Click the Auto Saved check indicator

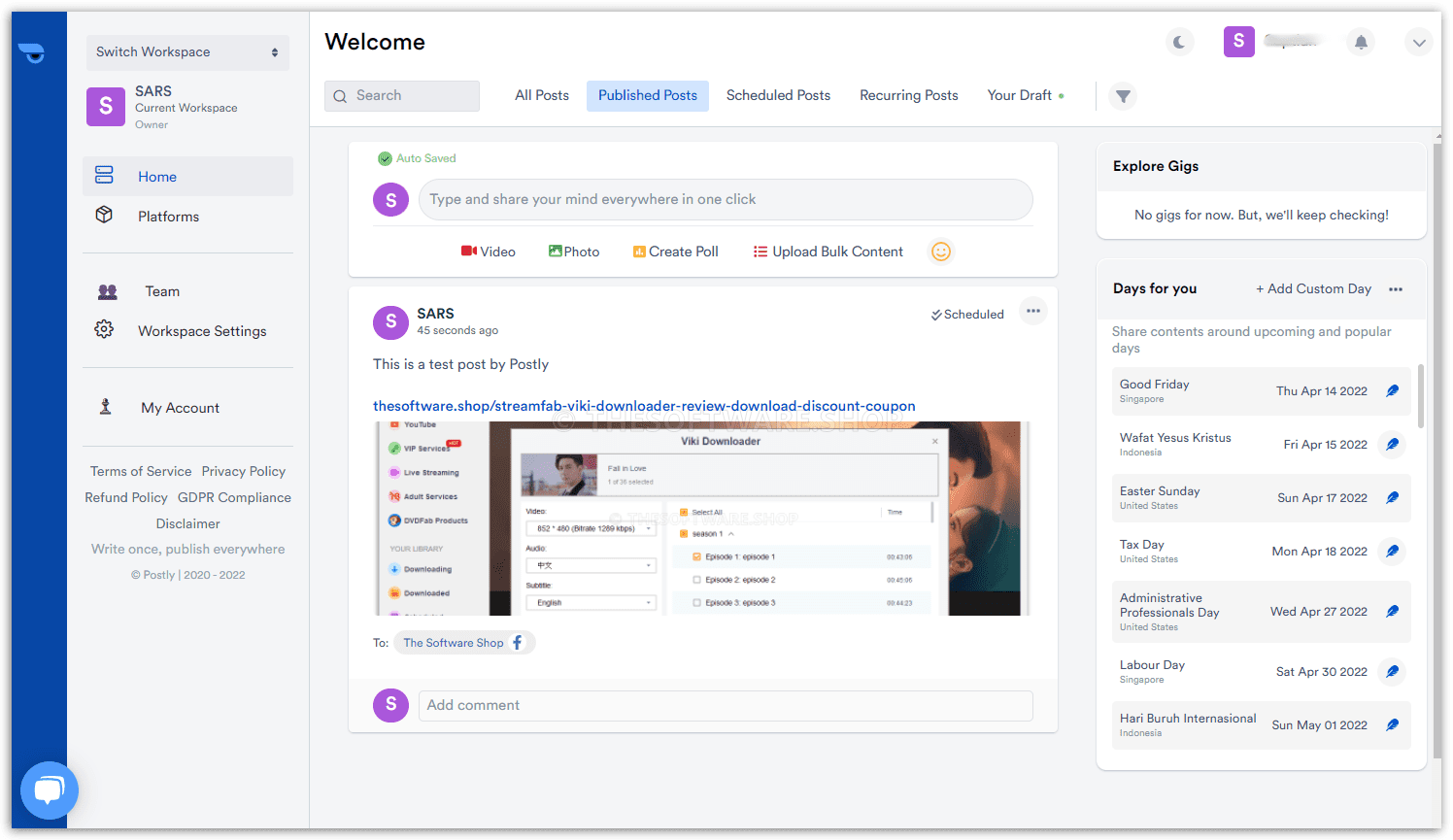(417, 158)
